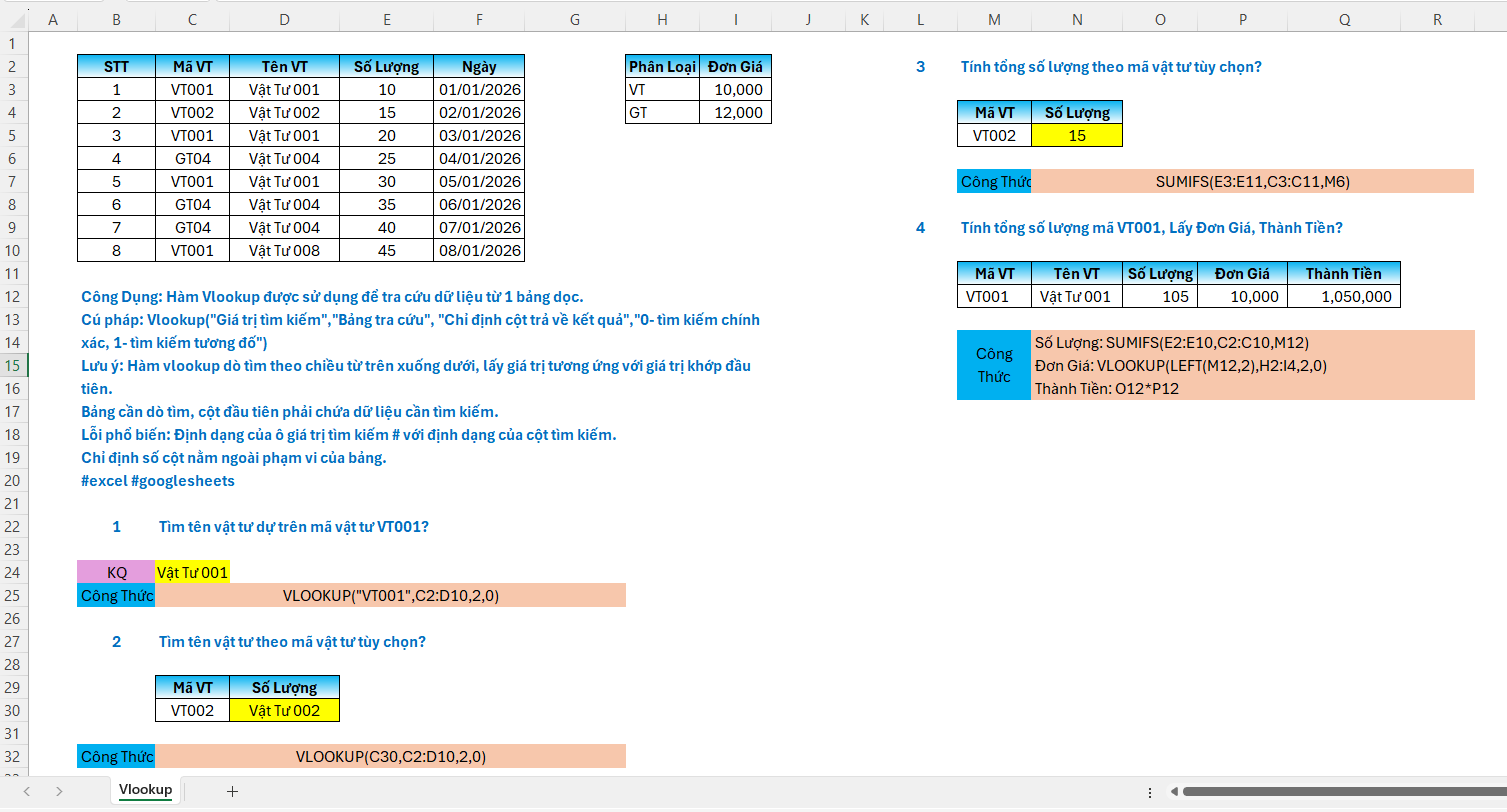Click the pink KQ cell
Viewport: 1507px width, 812px height.
[117, 573]
